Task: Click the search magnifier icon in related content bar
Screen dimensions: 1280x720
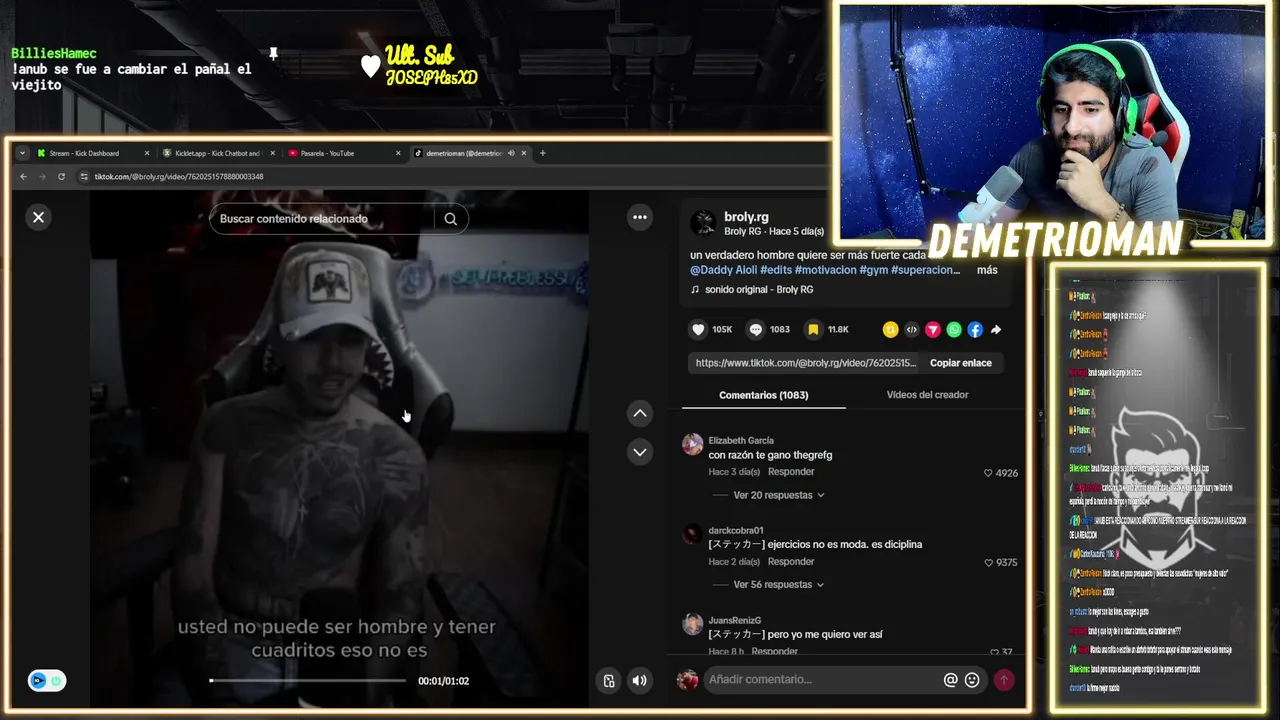Action: coord(451,219)
